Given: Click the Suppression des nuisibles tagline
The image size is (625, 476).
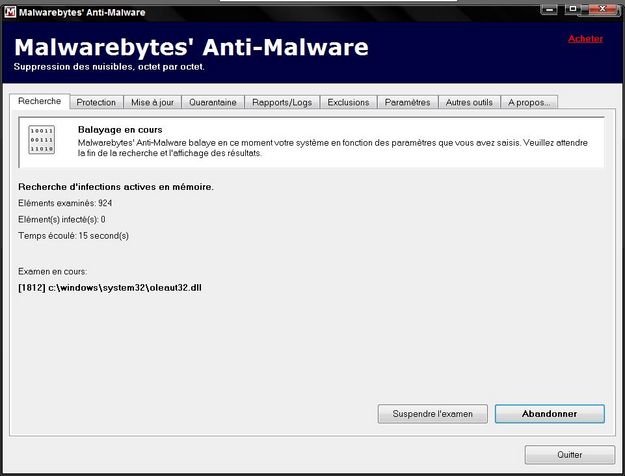Looking at the screenshot, I should [109, 67].
